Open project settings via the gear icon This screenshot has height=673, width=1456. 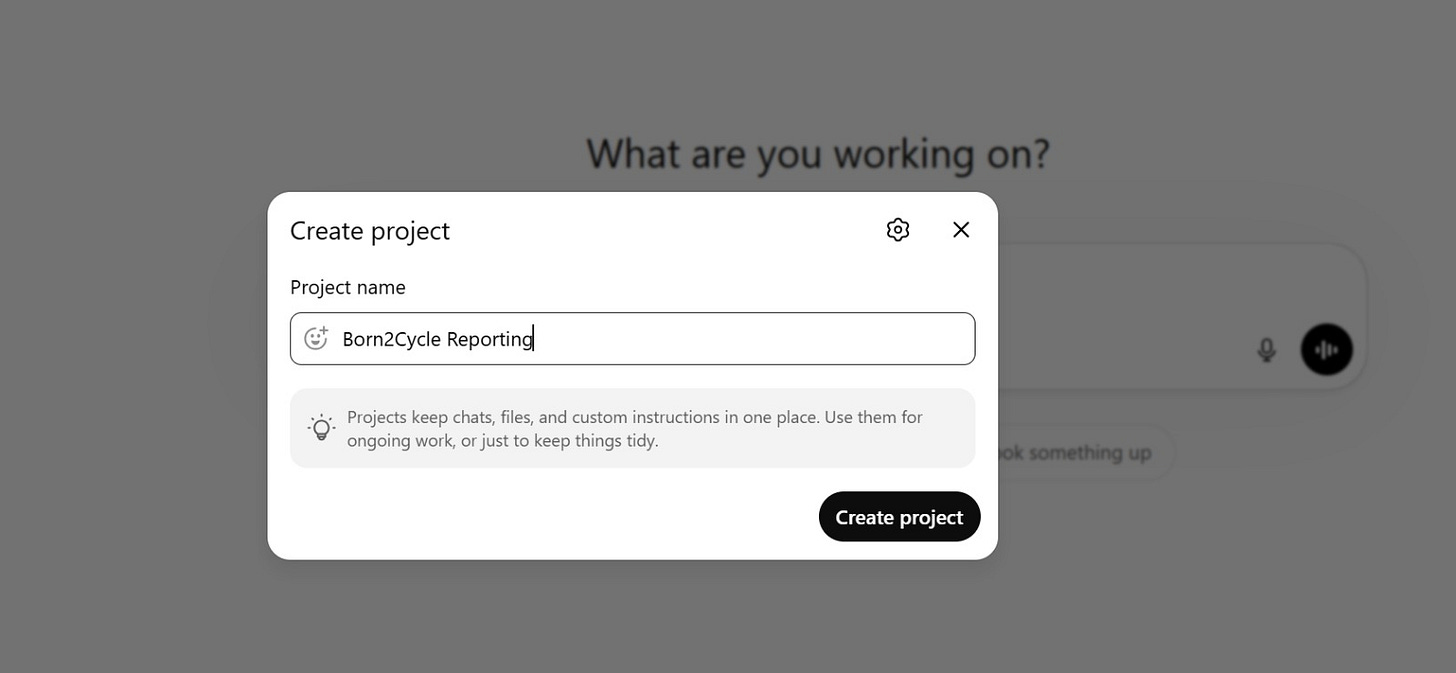click(898, 230)
